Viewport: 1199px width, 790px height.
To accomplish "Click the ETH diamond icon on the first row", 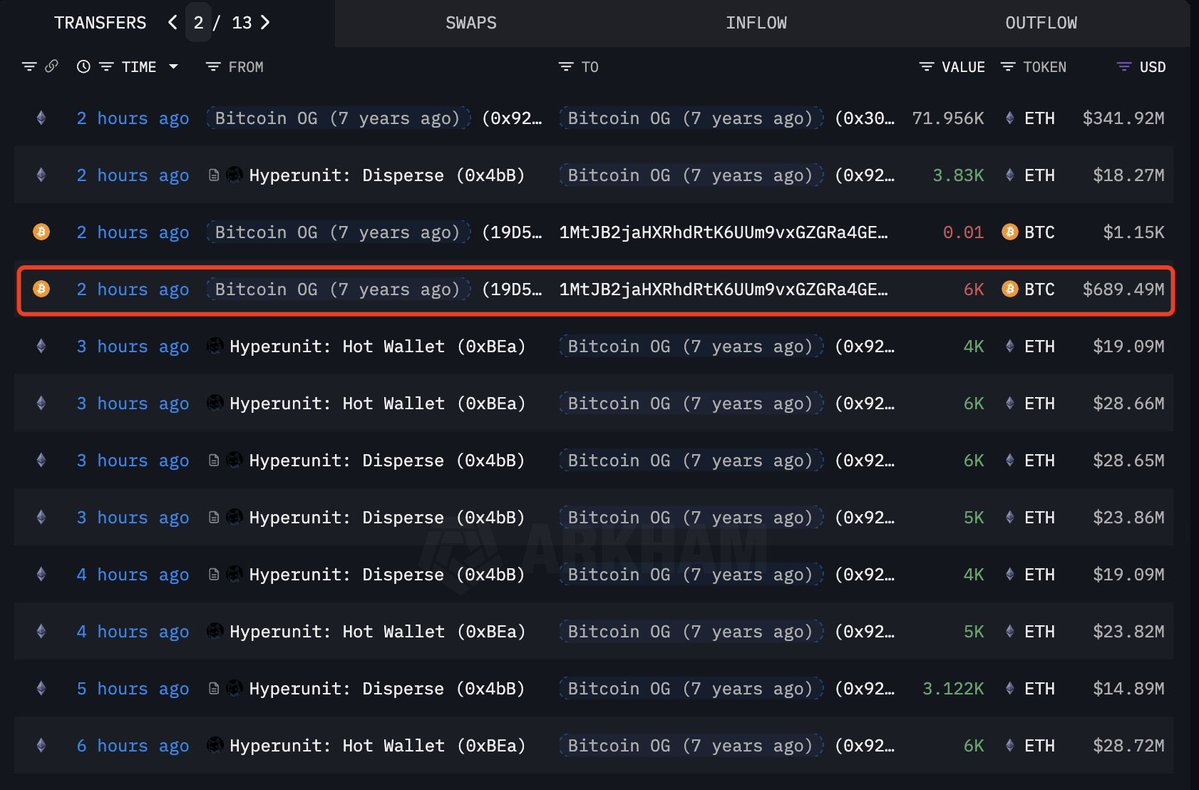I will tap(40, 118).
